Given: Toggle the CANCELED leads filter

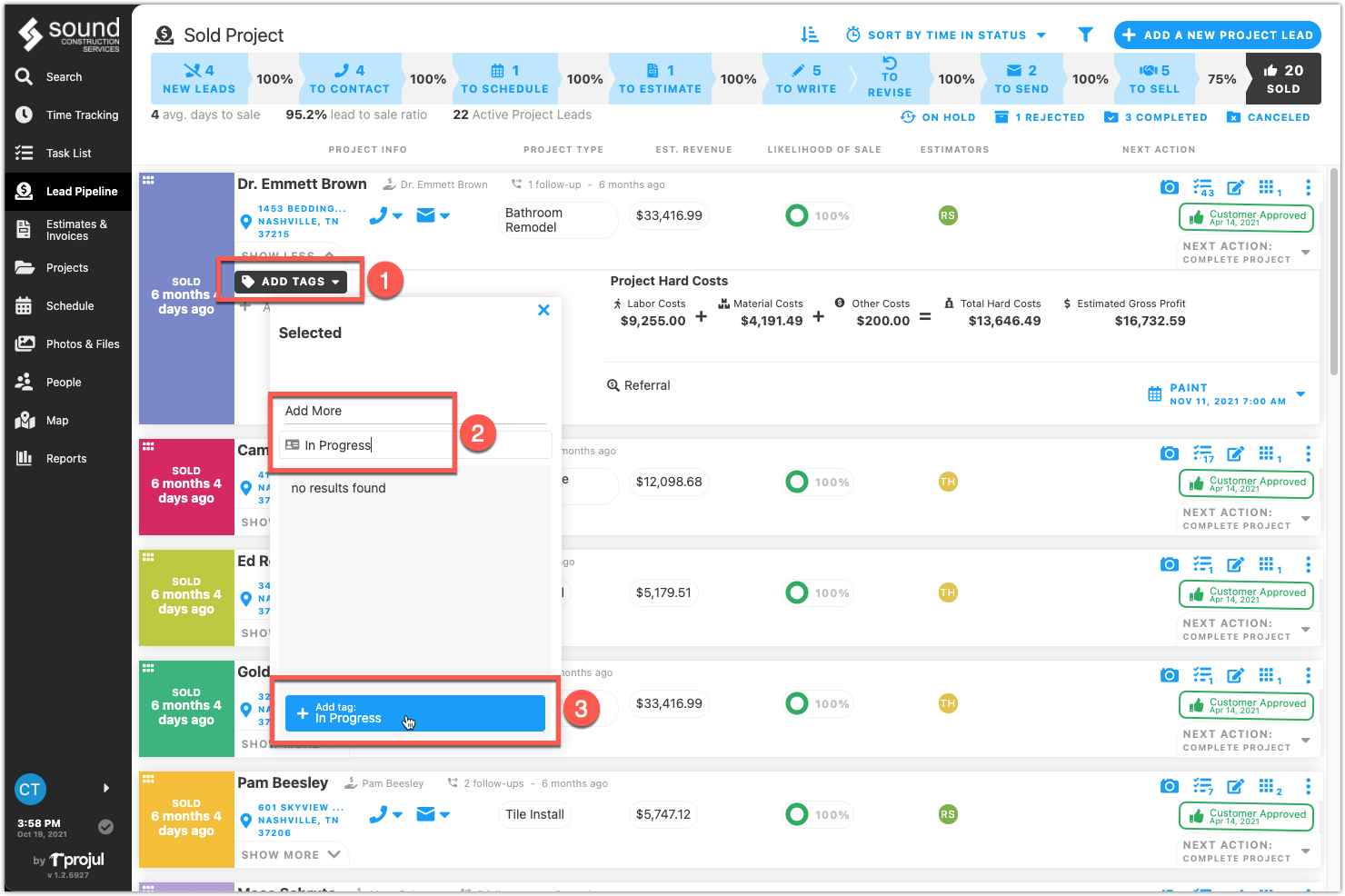Looking at the screenshot, I should point(1269,116).
